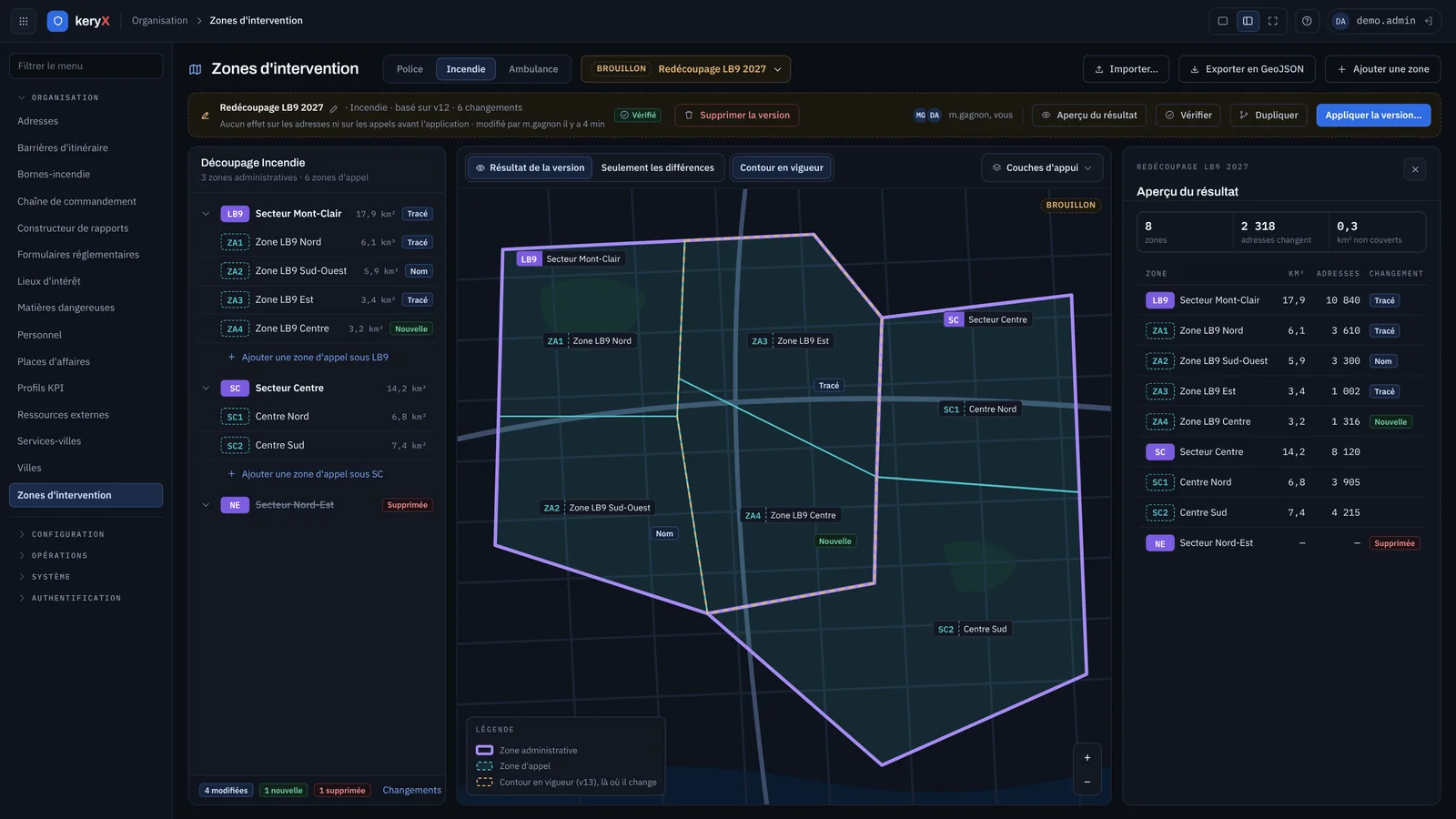Click the keryX logo icon
Viewport: 1456px width, 819px height.
(x=57, y=21)
